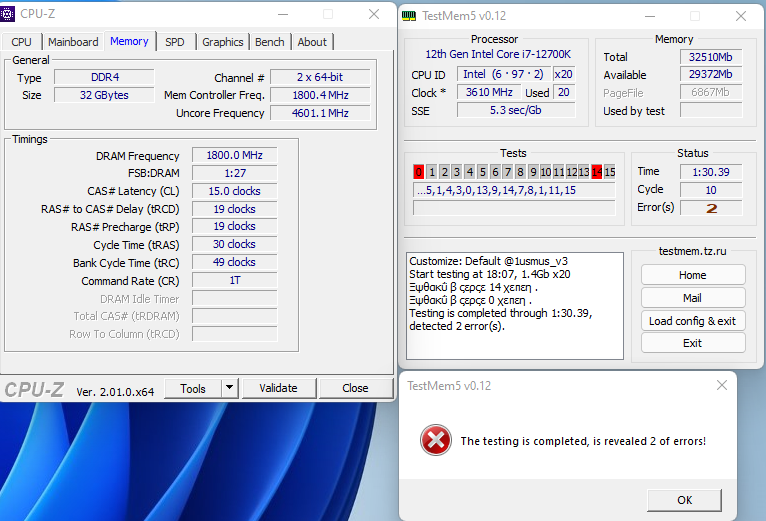The image size is (766, 521).
Task: Click test 7 indicator box
Action: (508, 172)
